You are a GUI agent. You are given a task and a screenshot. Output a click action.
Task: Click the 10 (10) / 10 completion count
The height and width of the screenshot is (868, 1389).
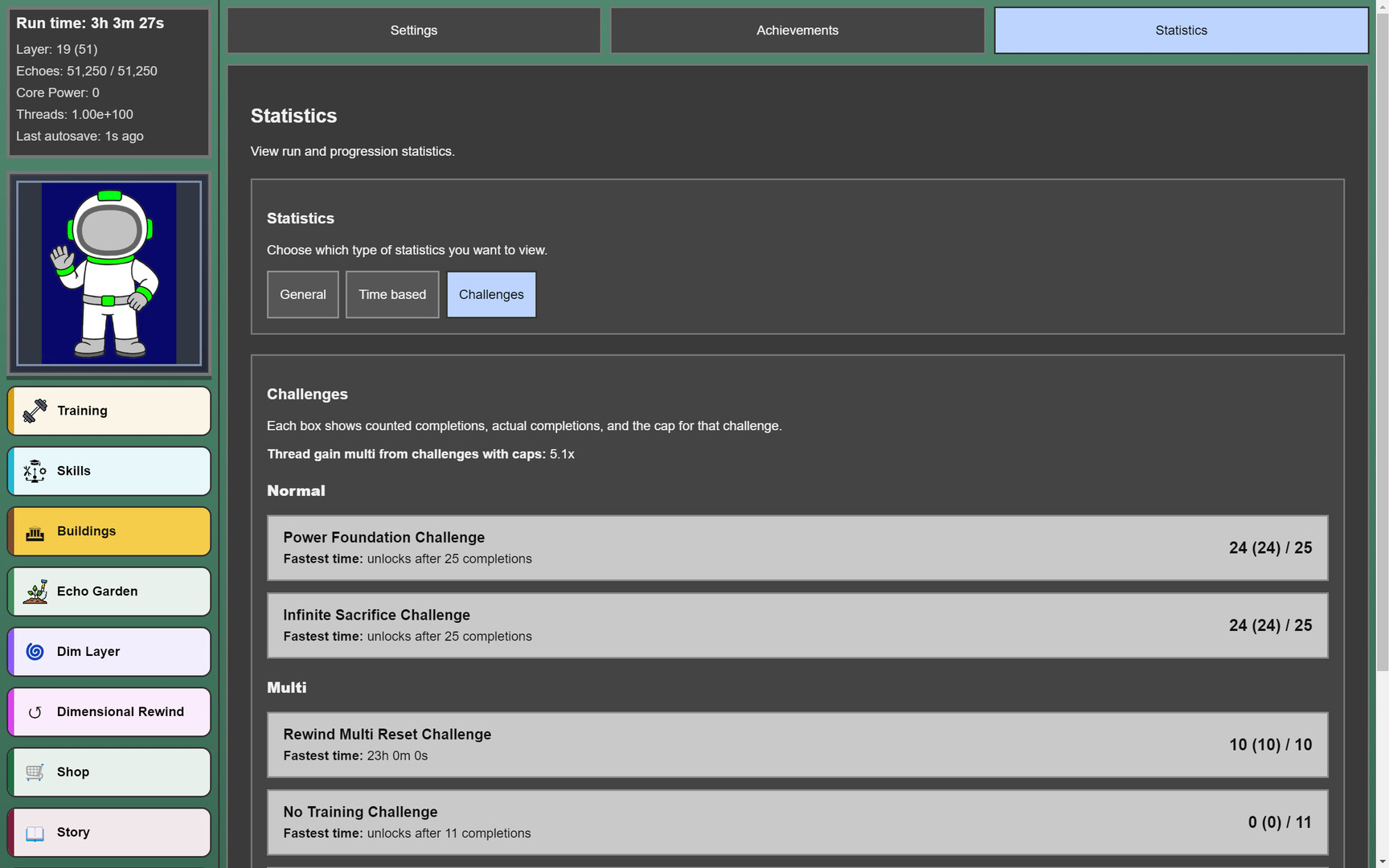pyautogui.click(x=1270, y=745)
